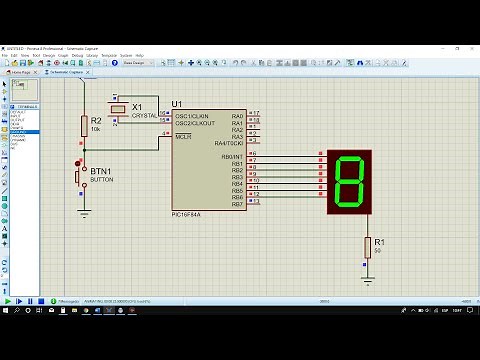Zoom out with the magnifier minus icon
This screenshot has width=480, height=360.
point(207,63)
